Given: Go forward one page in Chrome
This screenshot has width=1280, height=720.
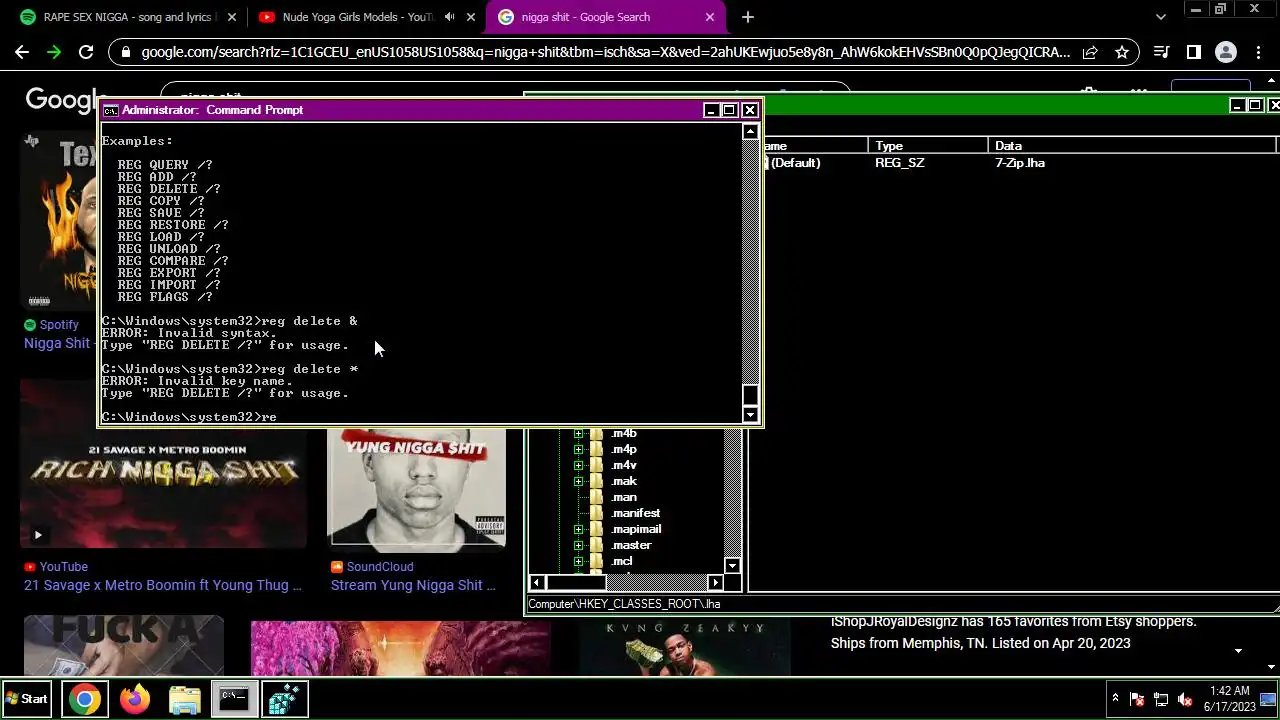Looking at the screenshot, I should tap(54, 52).
